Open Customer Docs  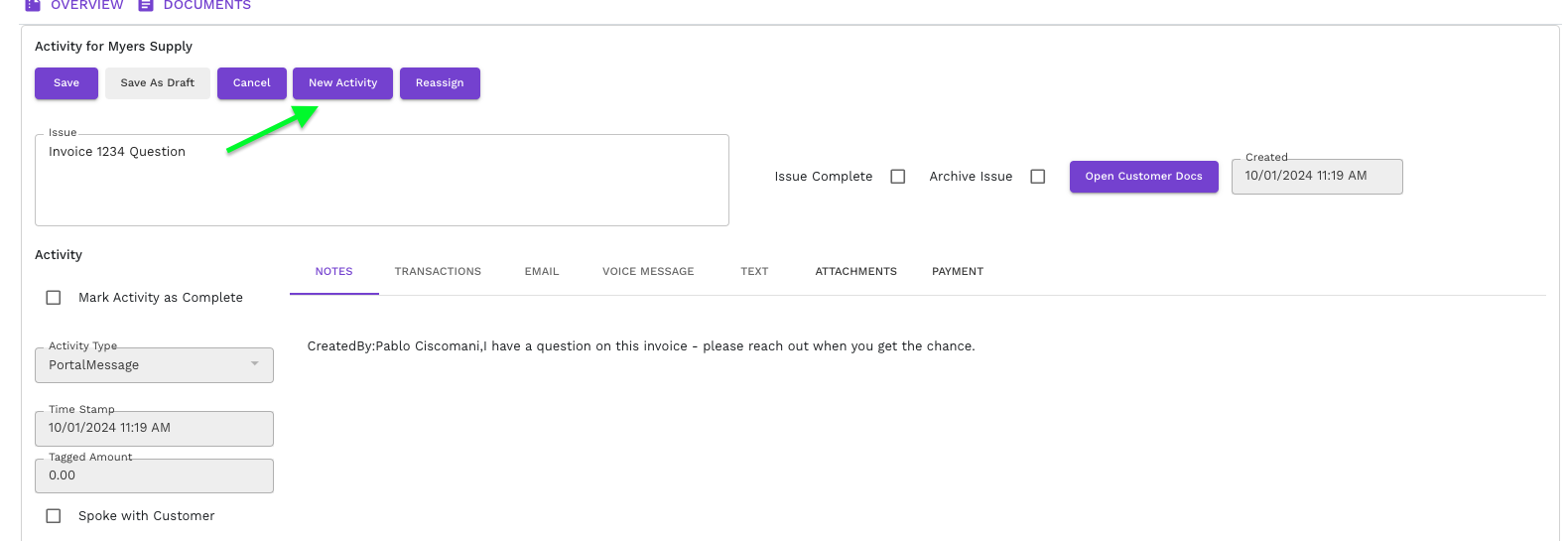[x=1143, y=177]
